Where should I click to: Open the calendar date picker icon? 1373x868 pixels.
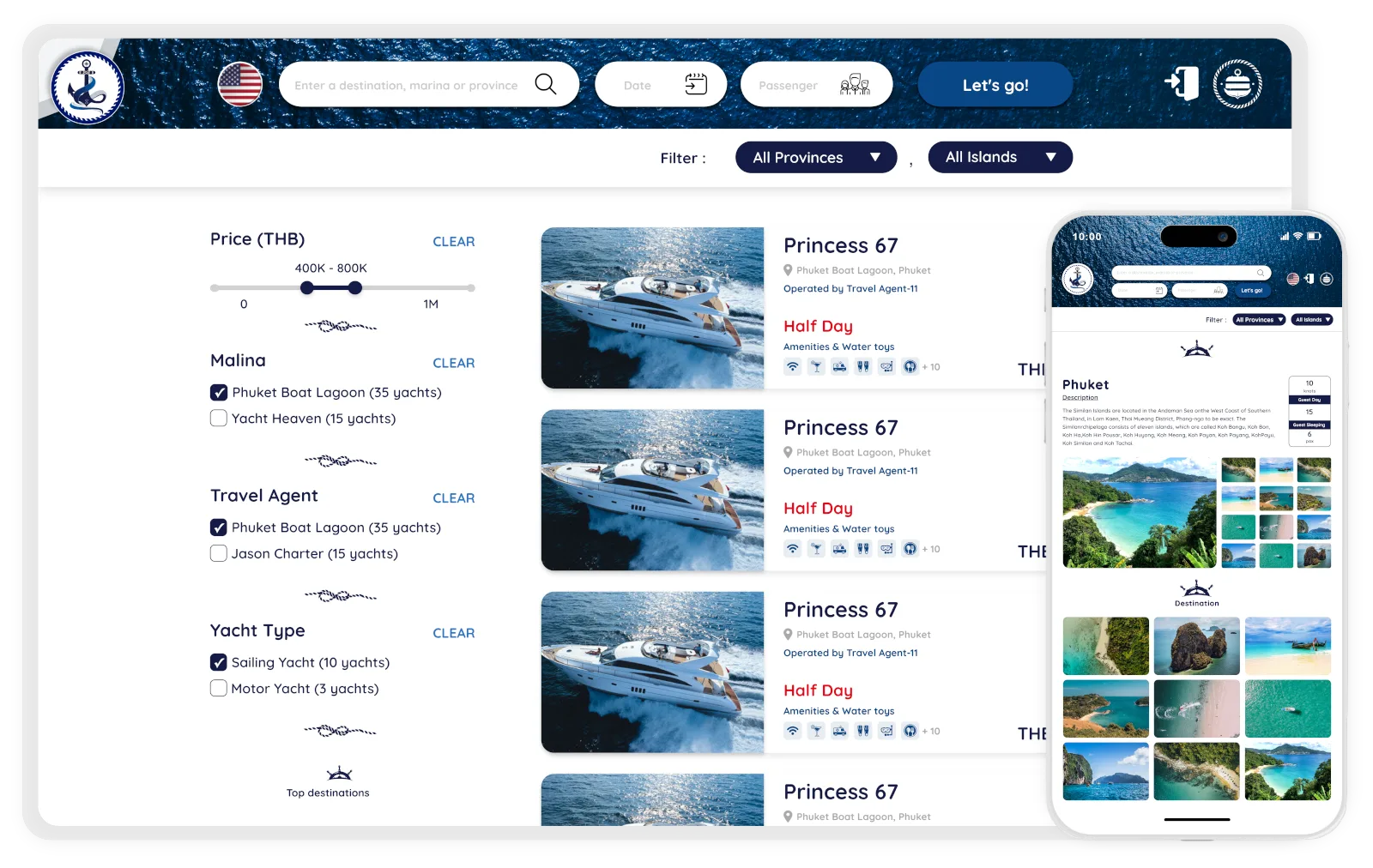click(x=696, y=84)
